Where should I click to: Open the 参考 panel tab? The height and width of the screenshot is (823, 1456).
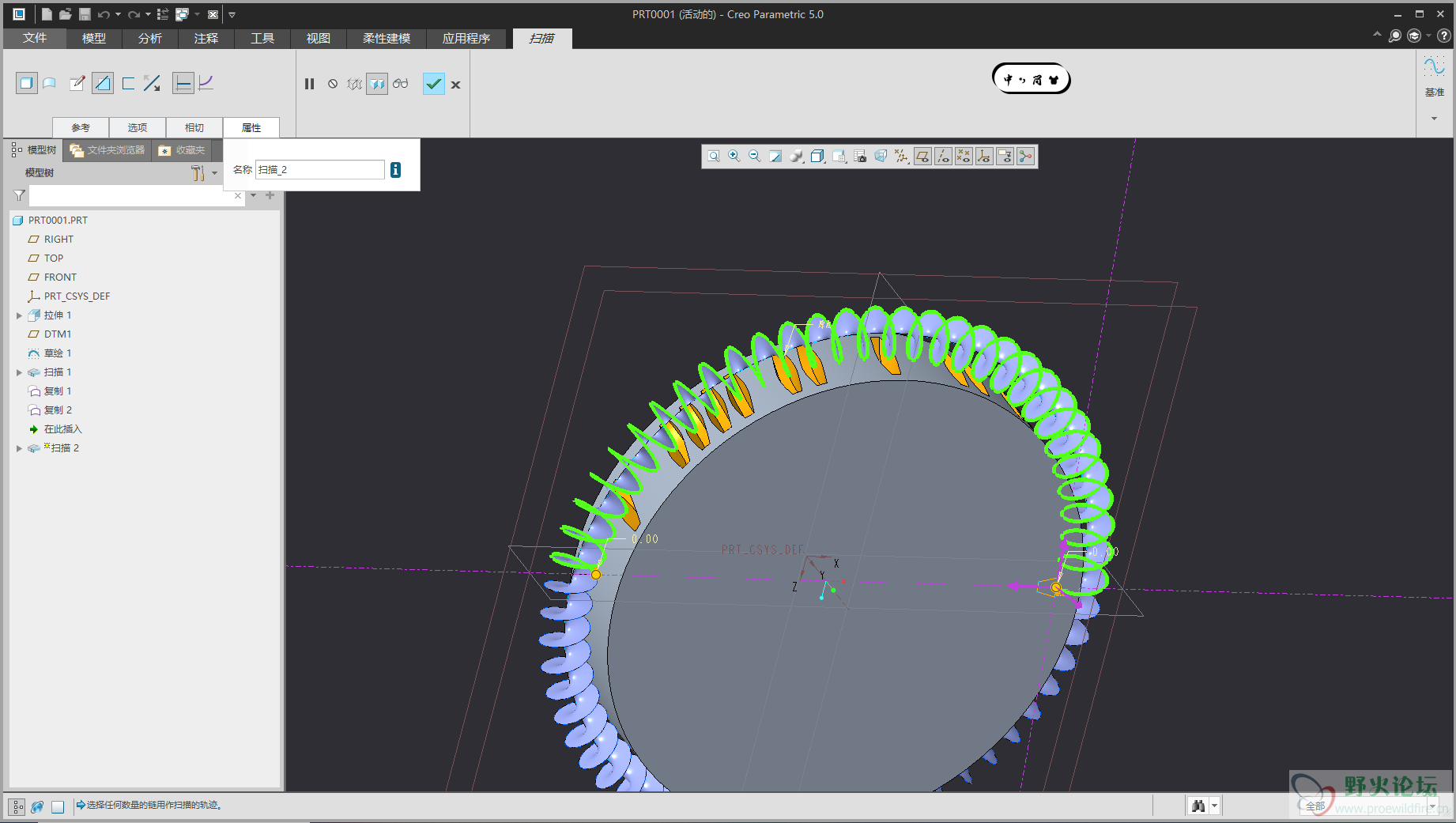81,127
